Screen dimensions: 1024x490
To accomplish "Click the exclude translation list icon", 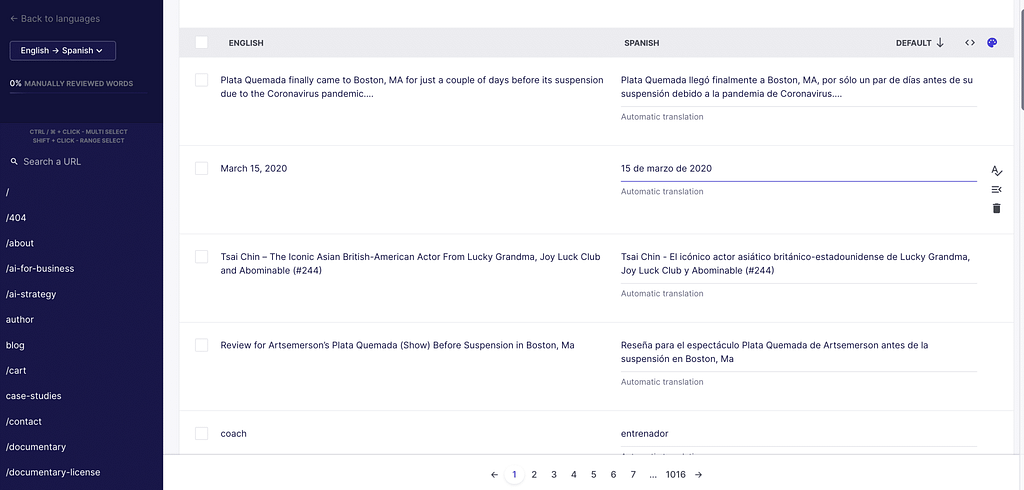I will 996,189.
